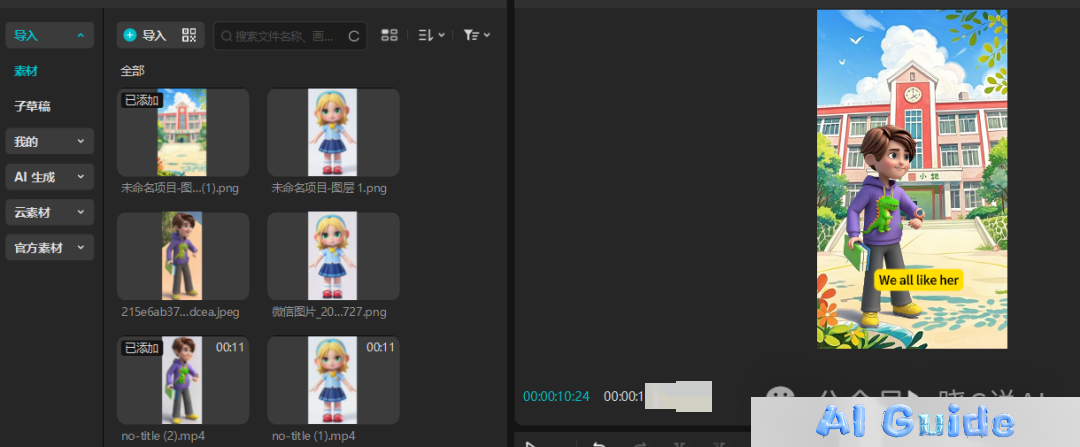The image size is (1080, 447).
Task: Open the sort order dropdown
Action: pyautogui.click(x=431, y=35)
